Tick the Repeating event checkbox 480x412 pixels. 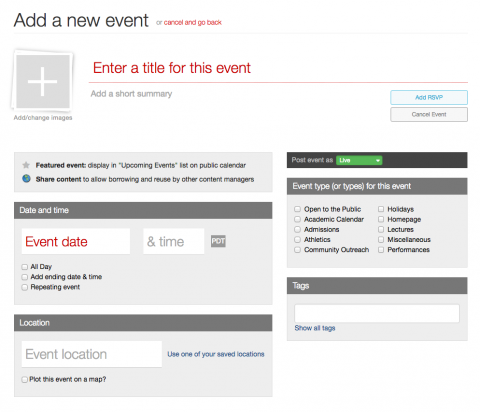click(24, 287)
